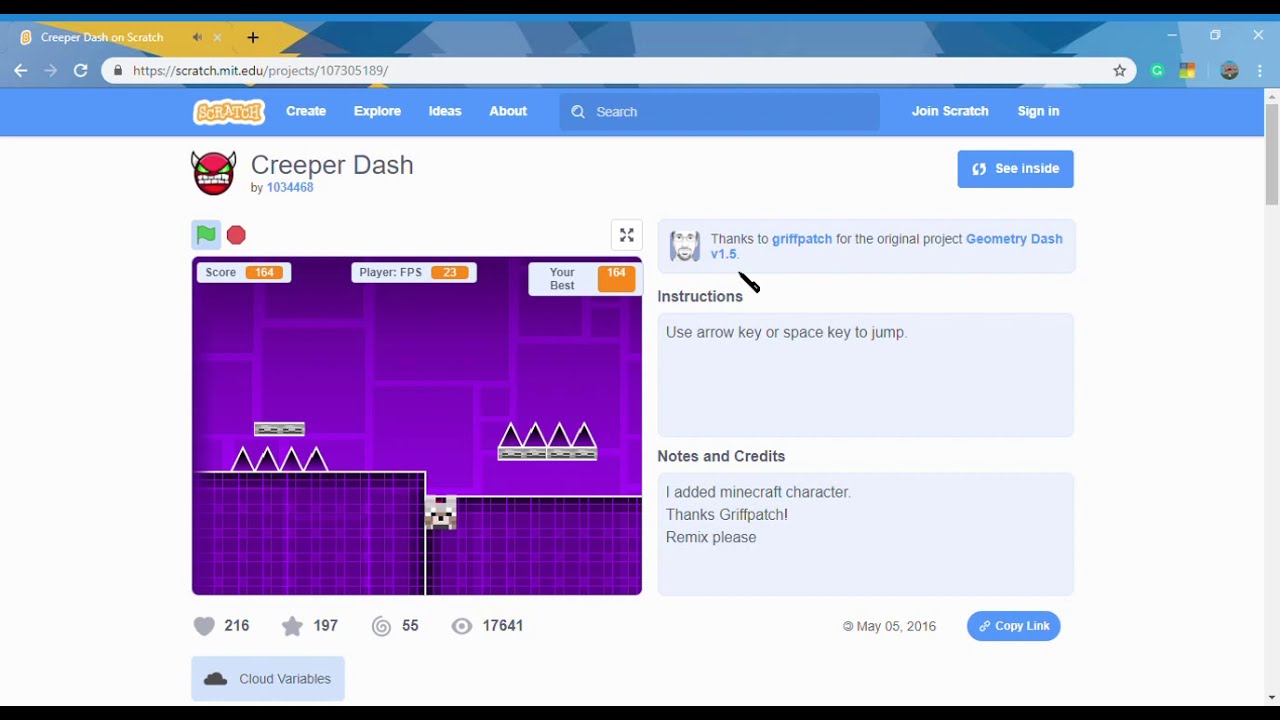1280x720 pixels.
Task: Click Sign in
Action: [1038, 111]
